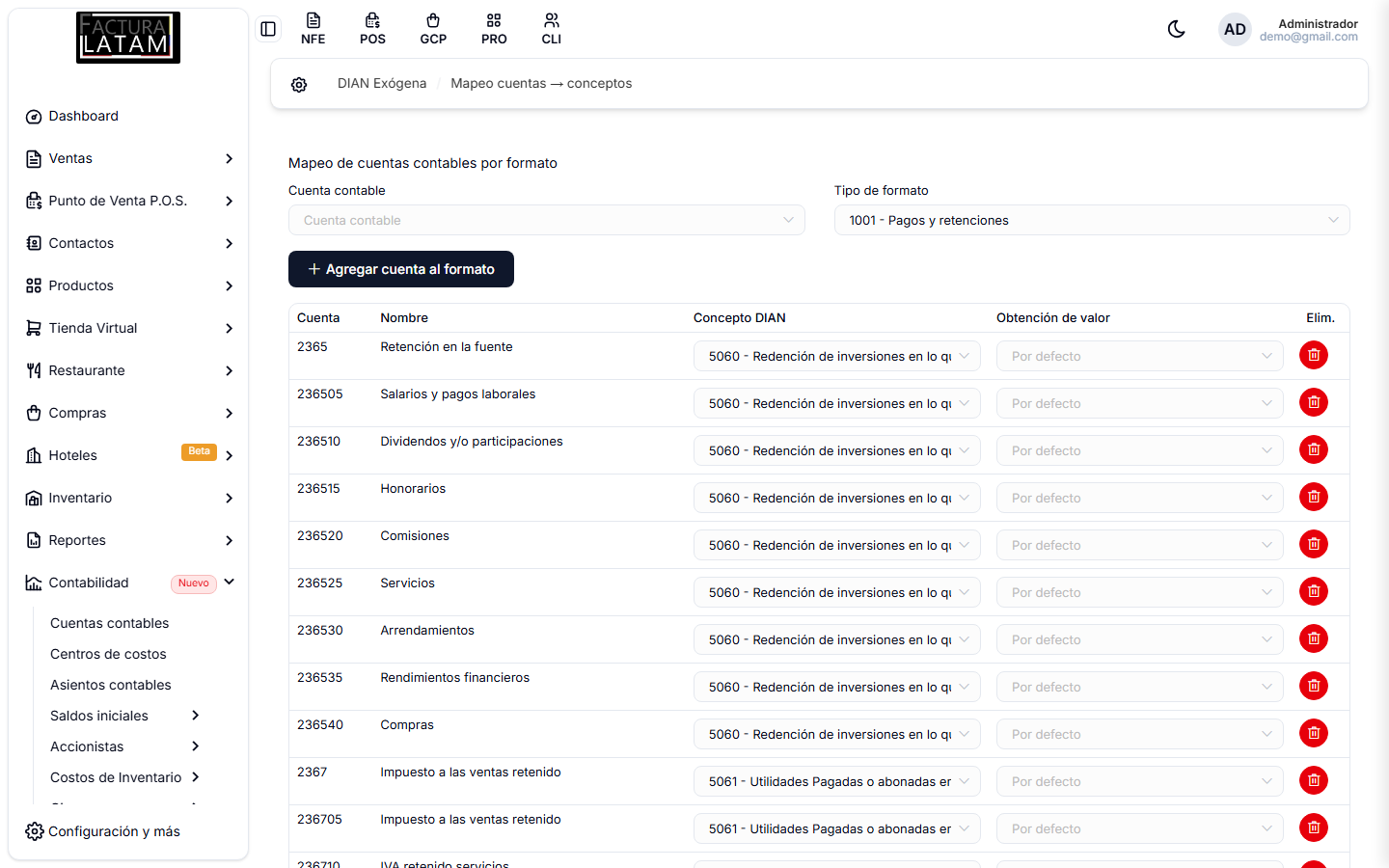Click the Concepto DIAN column header
This screenshot has height=868, width=1389.
click(x=740, y=317)
